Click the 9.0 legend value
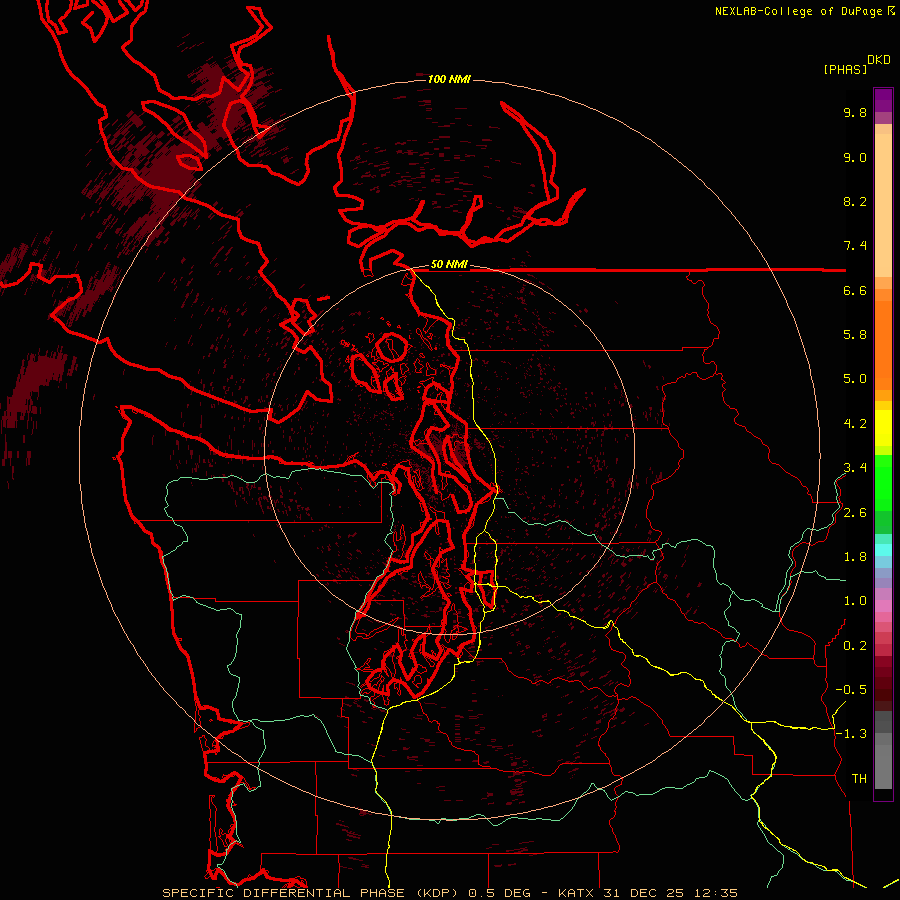 [855, 157]
